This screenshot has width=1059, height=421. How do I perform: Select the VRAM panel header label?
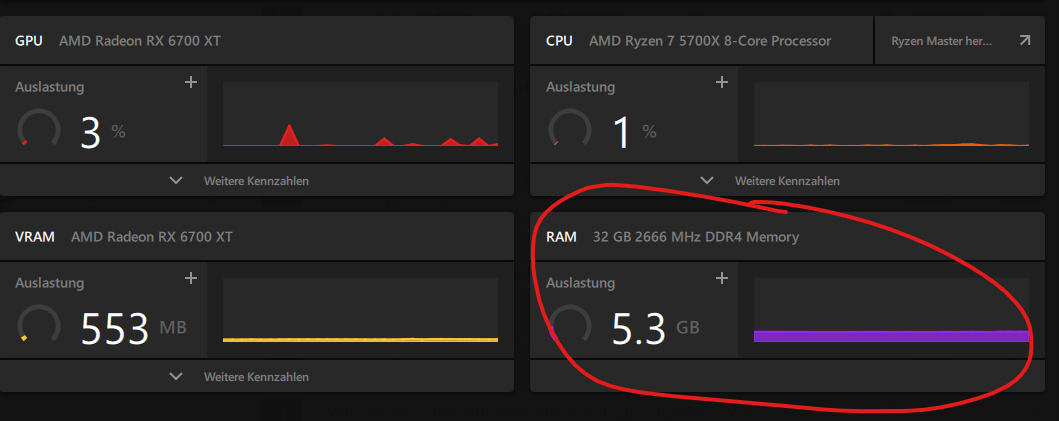[x=35, y=237]
